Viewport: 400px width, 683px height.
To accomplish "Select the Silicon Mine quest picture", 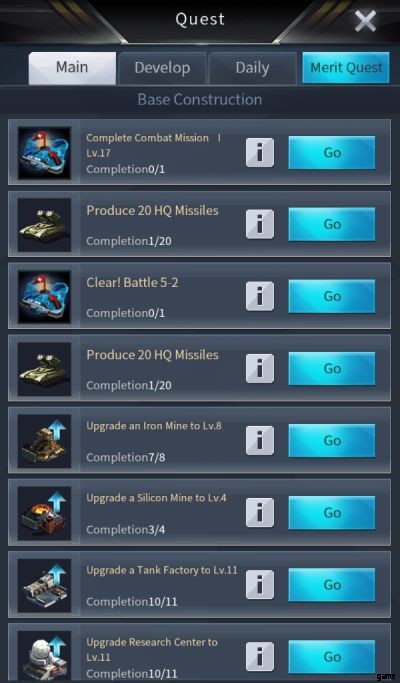I will 44,513.
